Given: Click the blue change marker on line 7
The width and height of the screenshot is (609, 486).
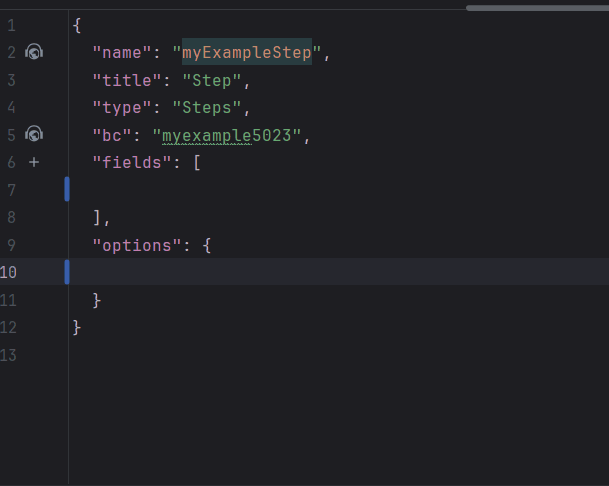Looking at the screenshot, I should coord(67,189).
